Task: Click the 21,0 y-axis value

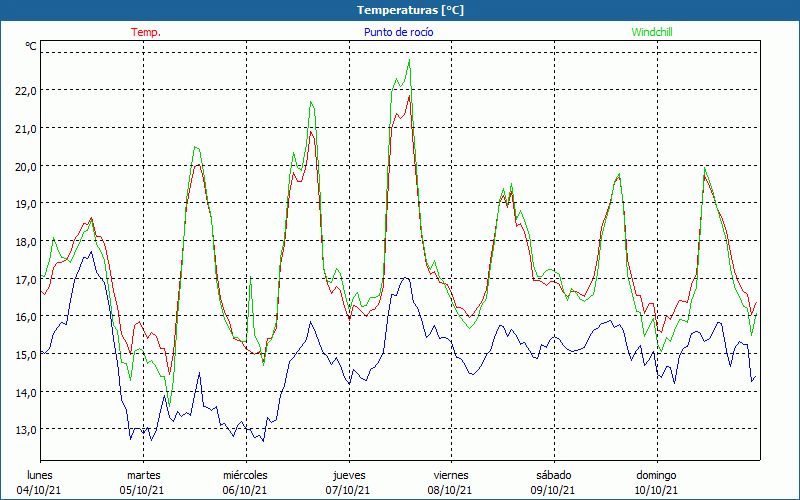Action: click(26, 129)
